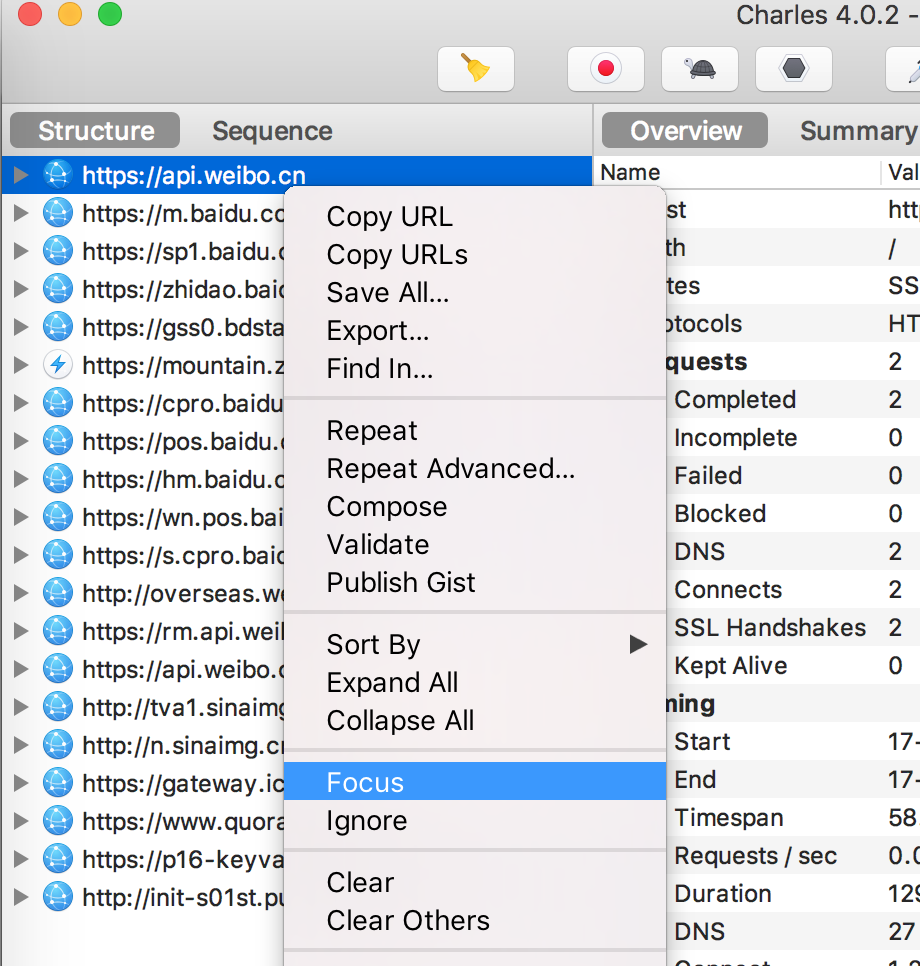Click globe icon beside pos.baidu host
920x966 pixels.
point(58,440)
